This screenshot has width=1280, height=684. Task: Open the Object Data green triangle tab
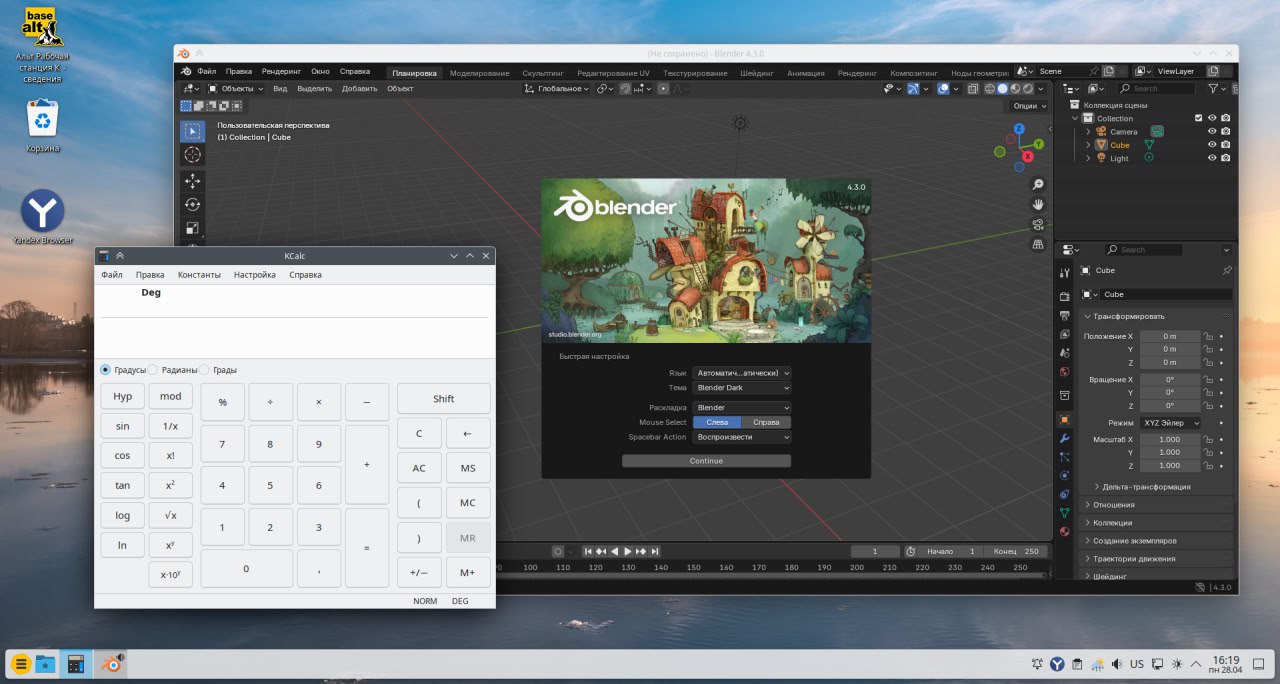tap(1064, 512)
